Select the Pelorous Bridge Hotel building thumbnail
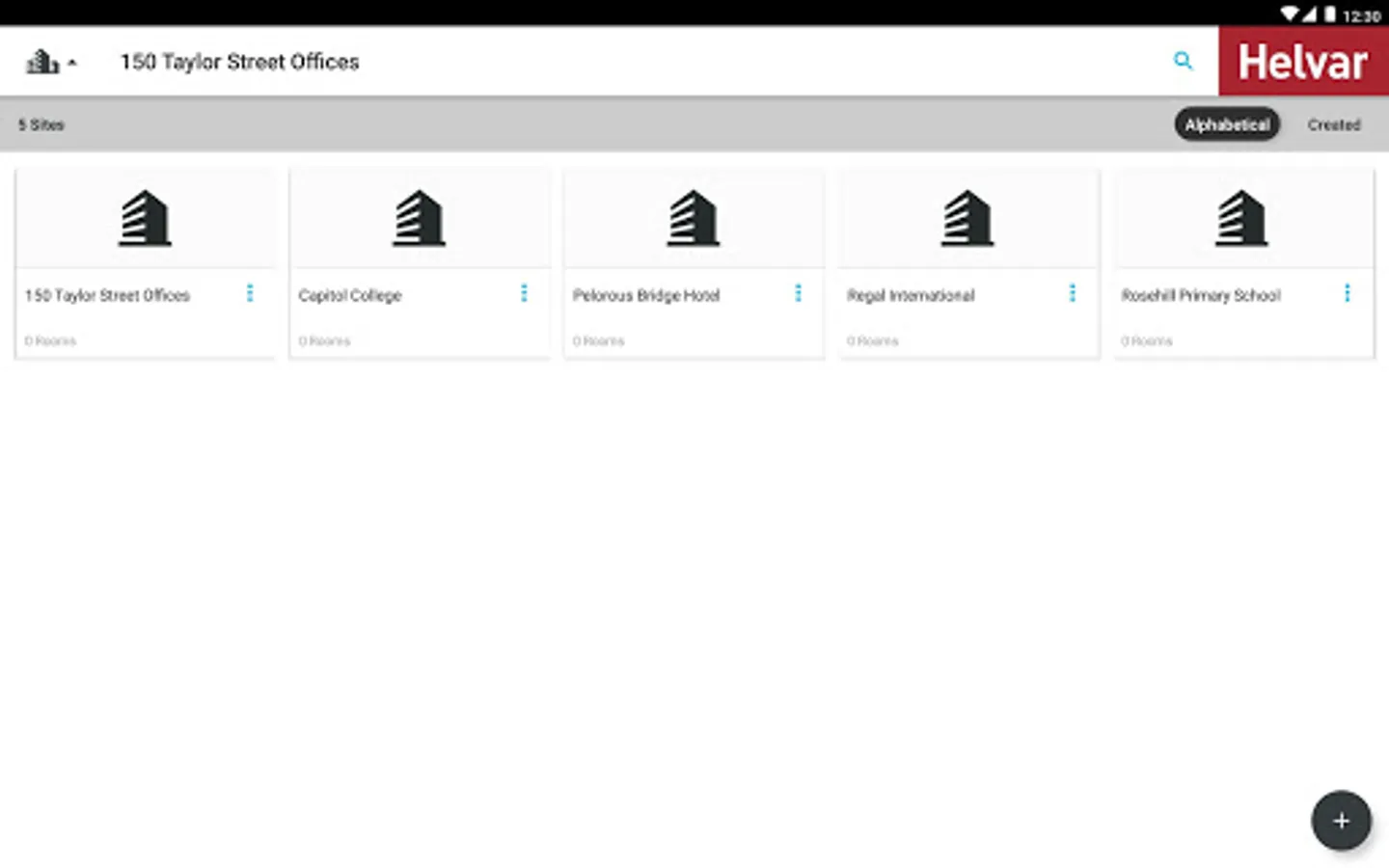 click(x=693, y=218)
